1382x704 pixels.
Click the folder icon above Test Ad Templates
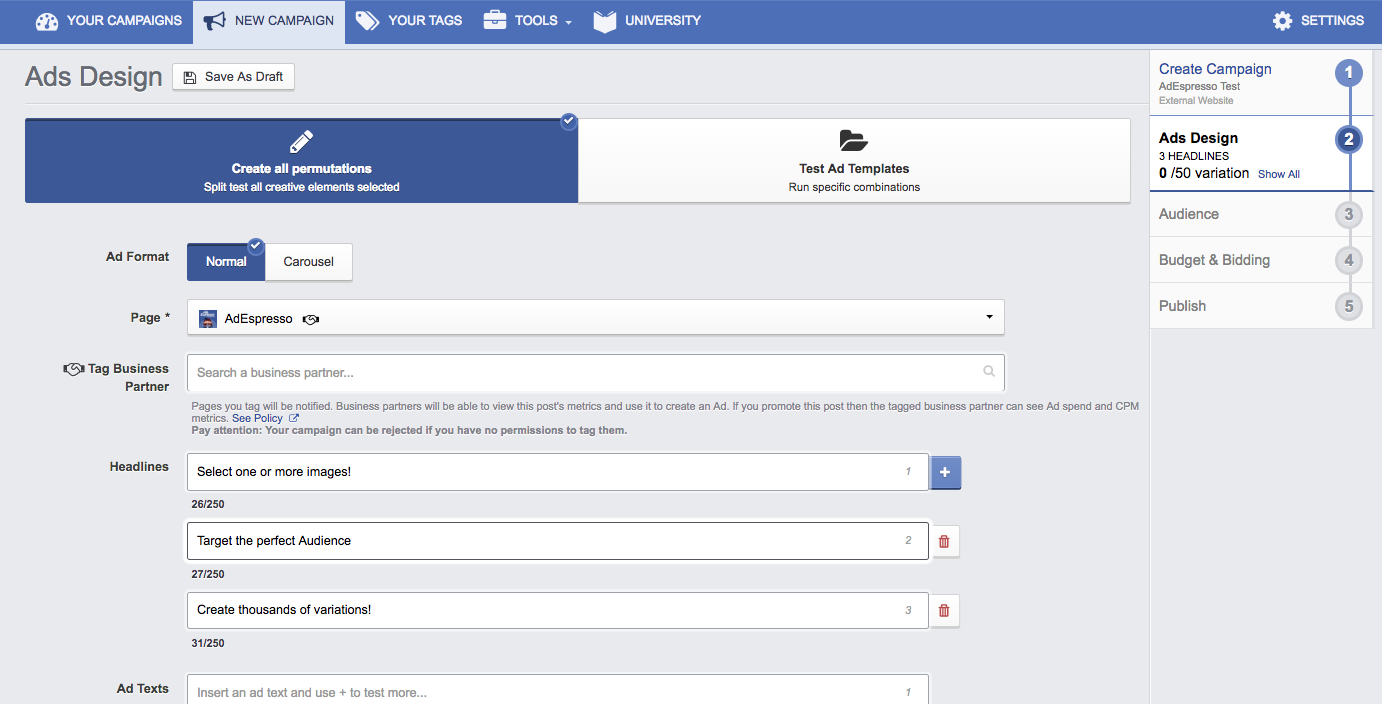pos(854,141)
